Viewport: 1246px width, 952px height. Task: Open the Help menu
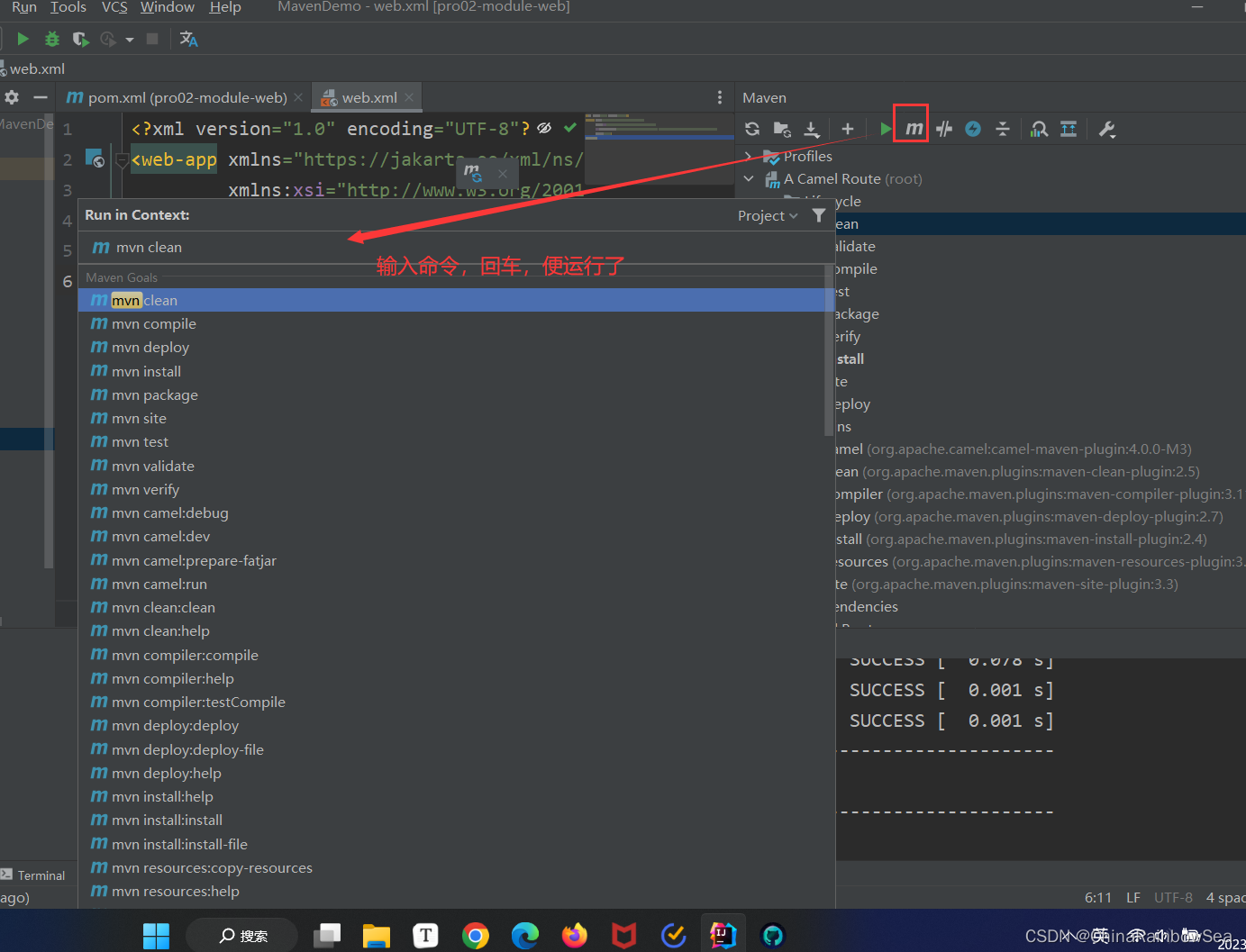click(x=225, y=7)
